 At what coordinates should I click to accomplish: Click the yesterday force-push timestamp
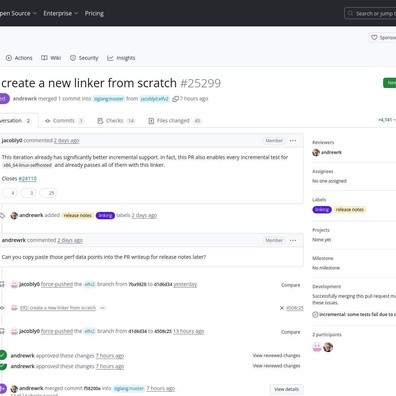pyautogui.click(x=185, y=284)
